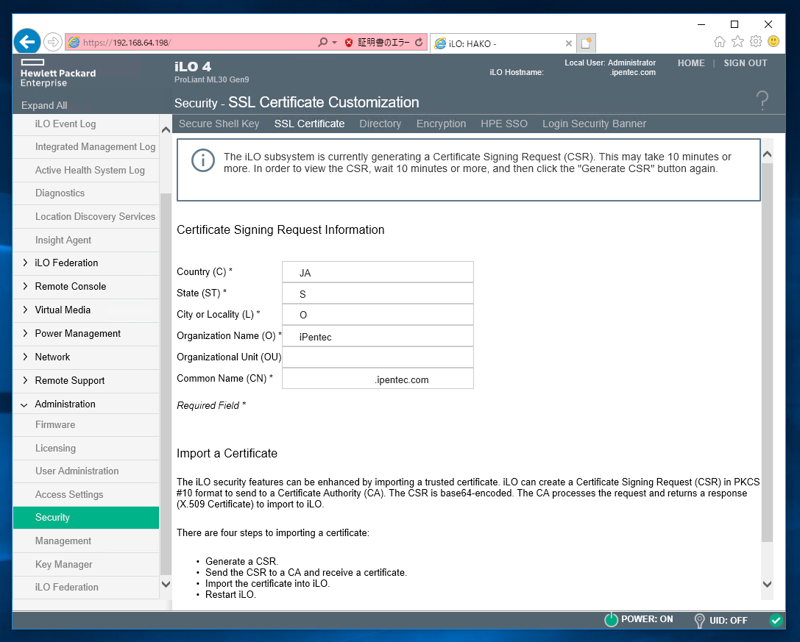Open Login Security Banner tab
The width and height of the screenshot is (800, 642).
[594, 124]
